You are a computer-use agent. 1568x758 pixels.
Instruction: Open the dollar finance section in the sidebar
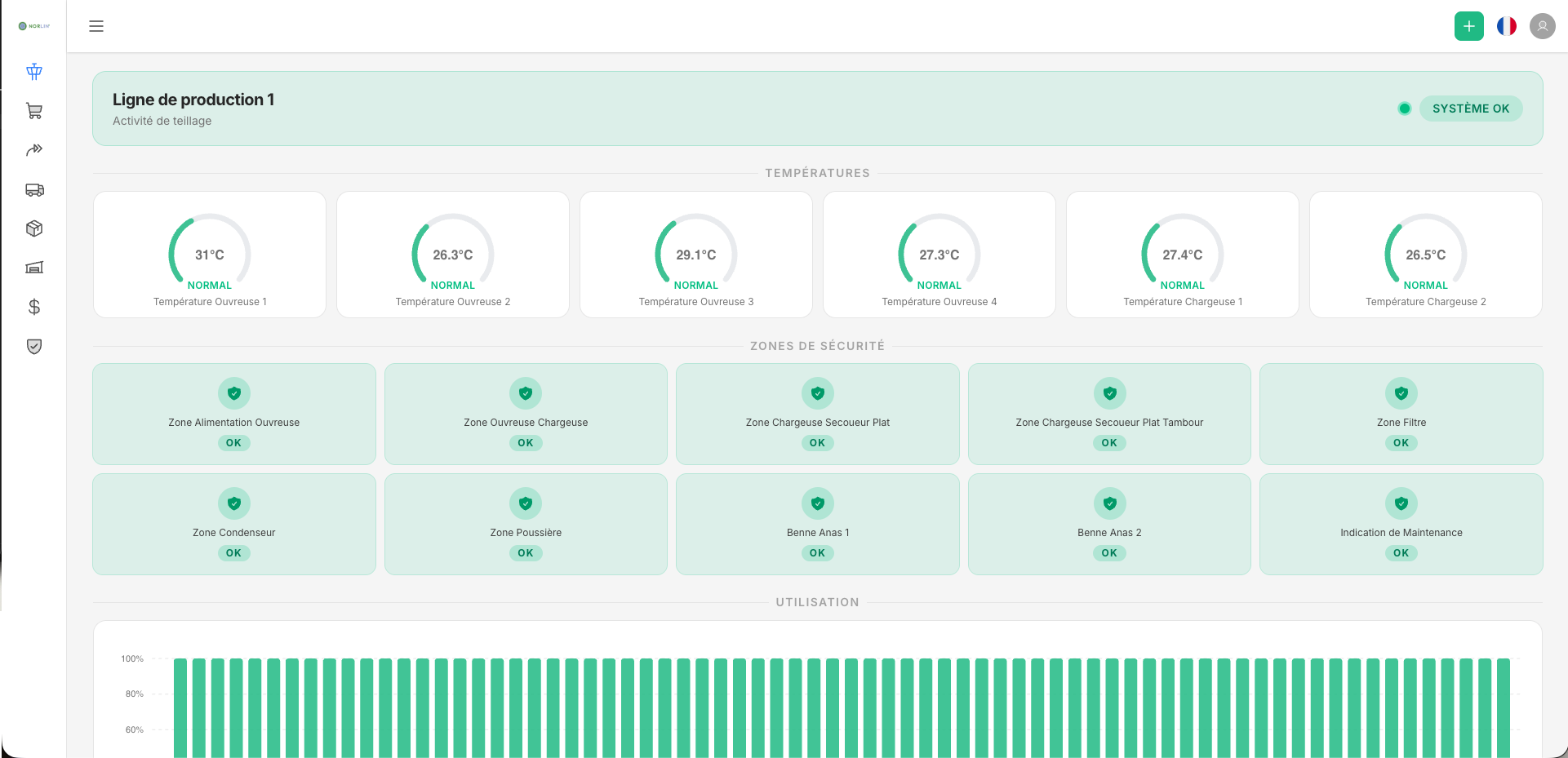(x=34, y=307)
